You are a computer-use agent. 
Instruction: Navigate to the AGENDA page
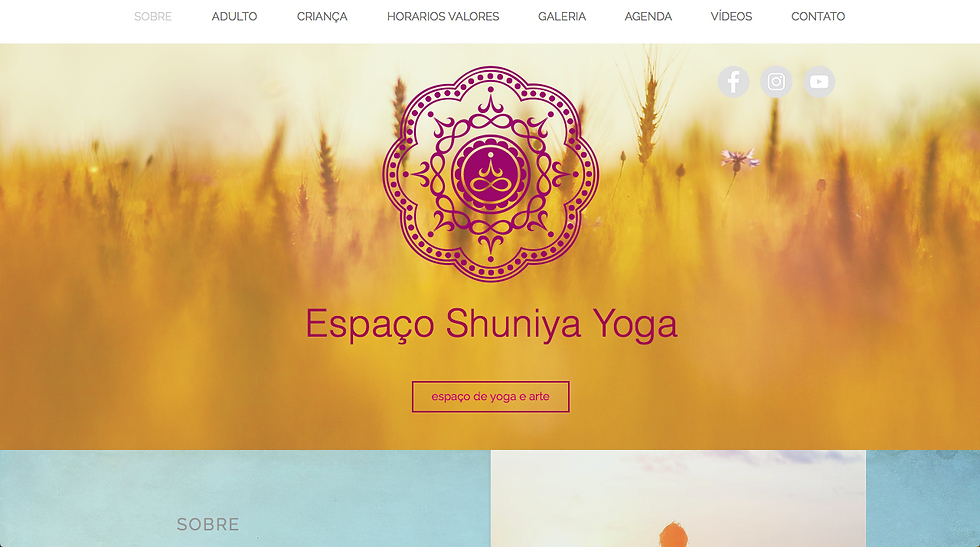648,16
